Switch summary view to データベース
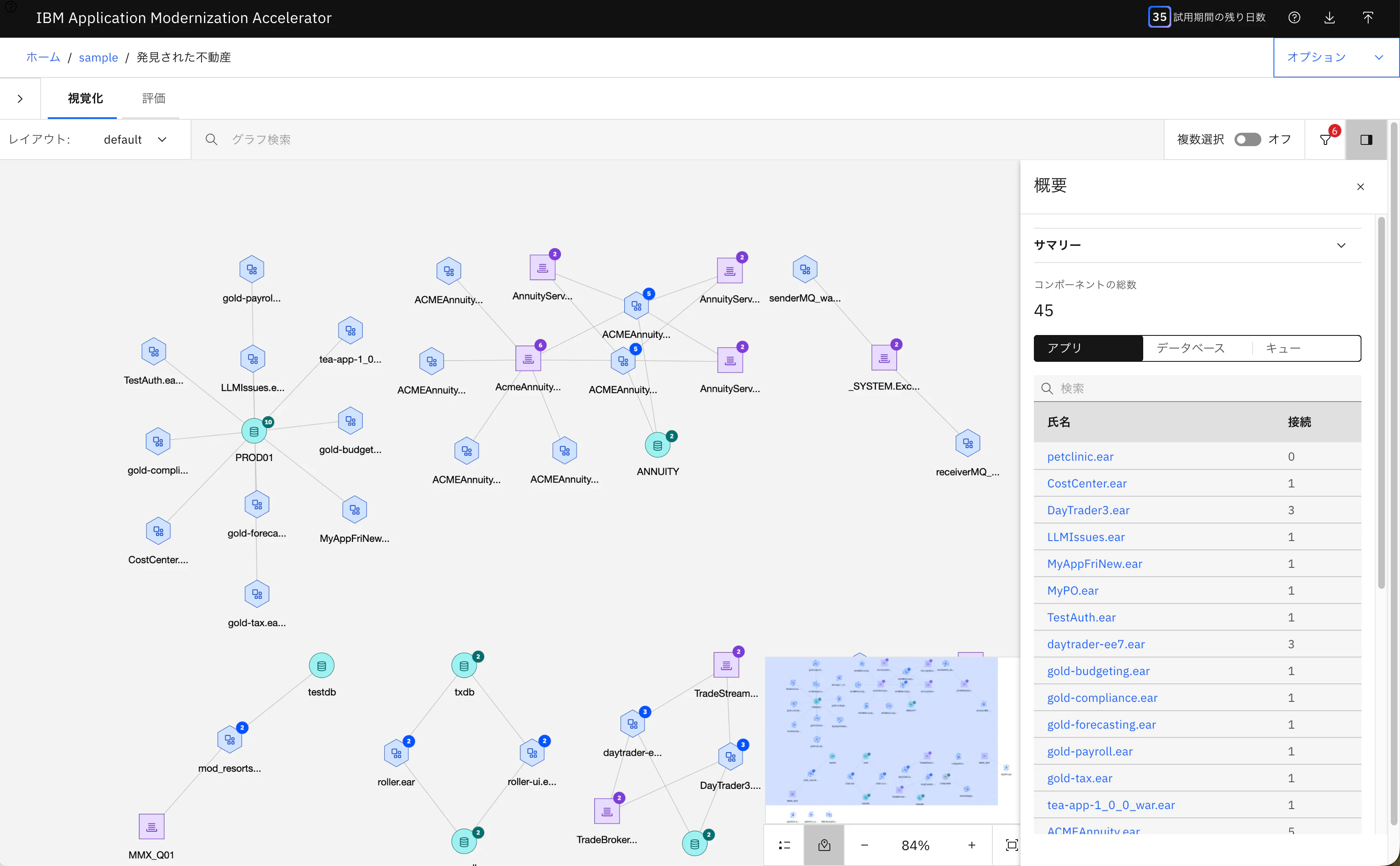This screenshot has height=866, width=1400. pos(1191,348)
